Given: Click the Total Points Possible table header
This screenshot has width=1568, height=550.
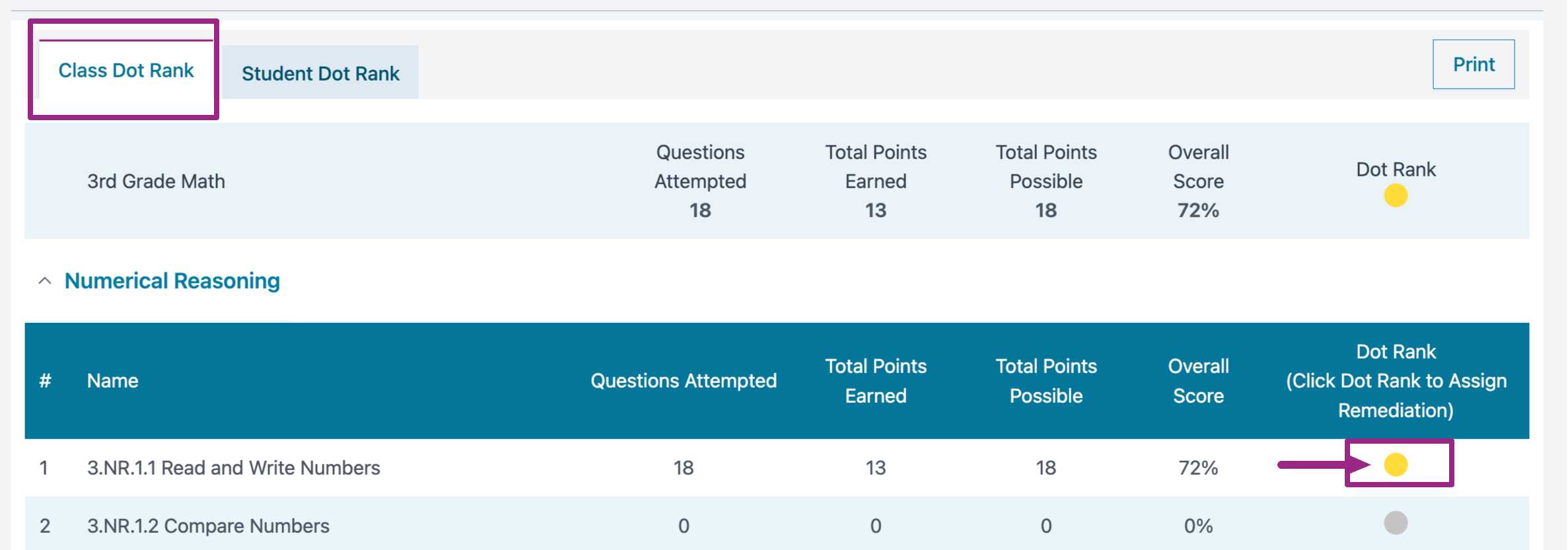Looking at the screenshot, I should pos(1046,381).
